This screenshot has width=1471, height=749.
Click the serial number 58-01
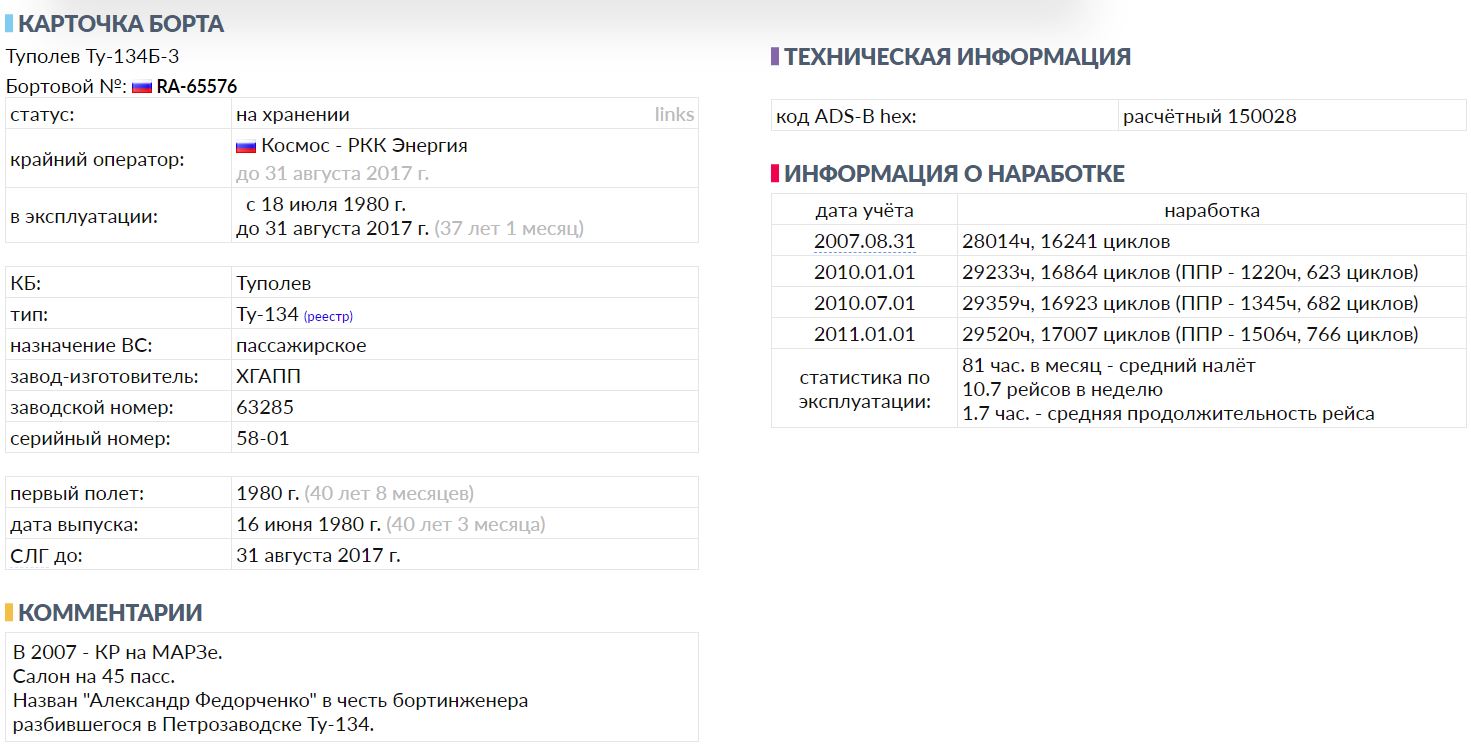263,439
